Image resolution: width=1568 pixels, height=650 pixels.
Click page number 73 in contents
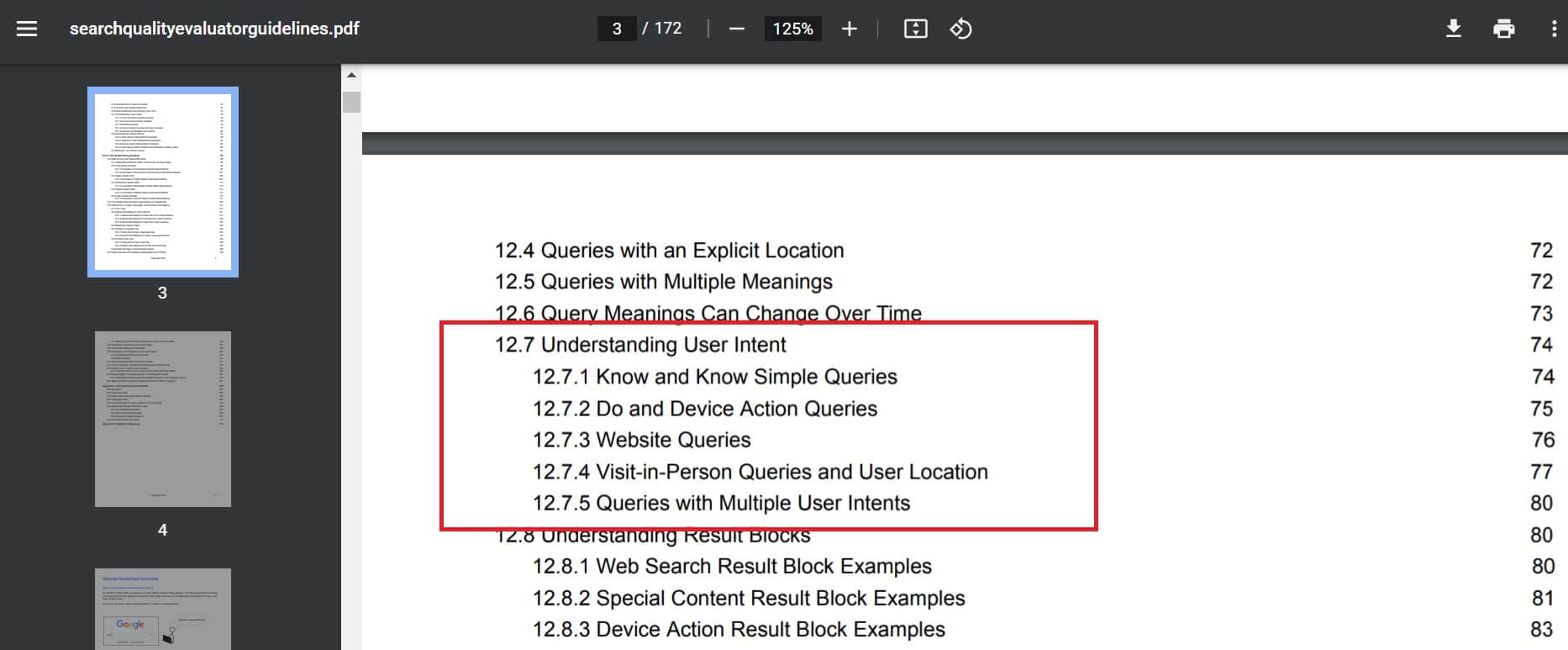(1541, 314)
